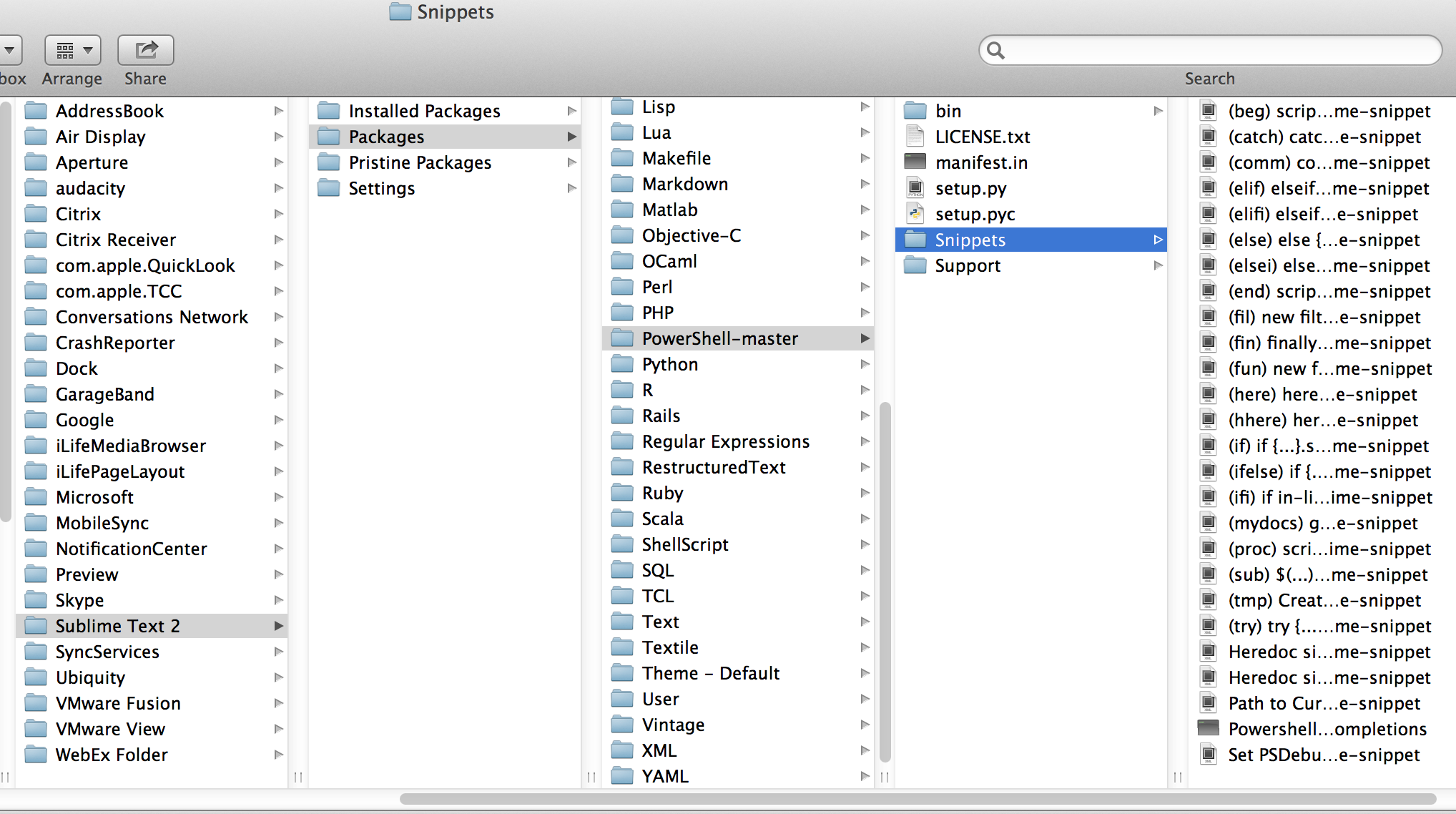1456x814 pixels.
Task: Open the User folder
Action: (738, 699)
